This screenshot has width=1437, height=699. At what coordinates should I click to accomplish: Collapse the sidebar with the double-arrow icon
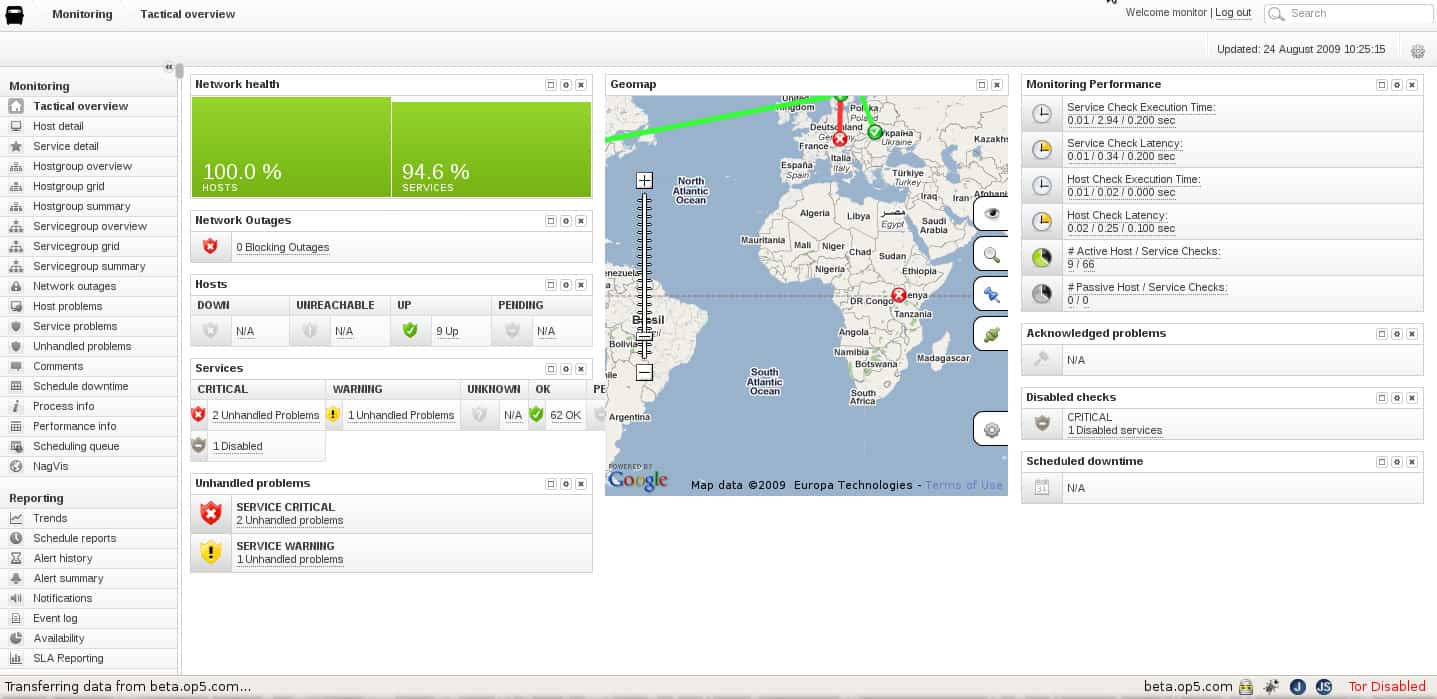[x=169, y=67]
